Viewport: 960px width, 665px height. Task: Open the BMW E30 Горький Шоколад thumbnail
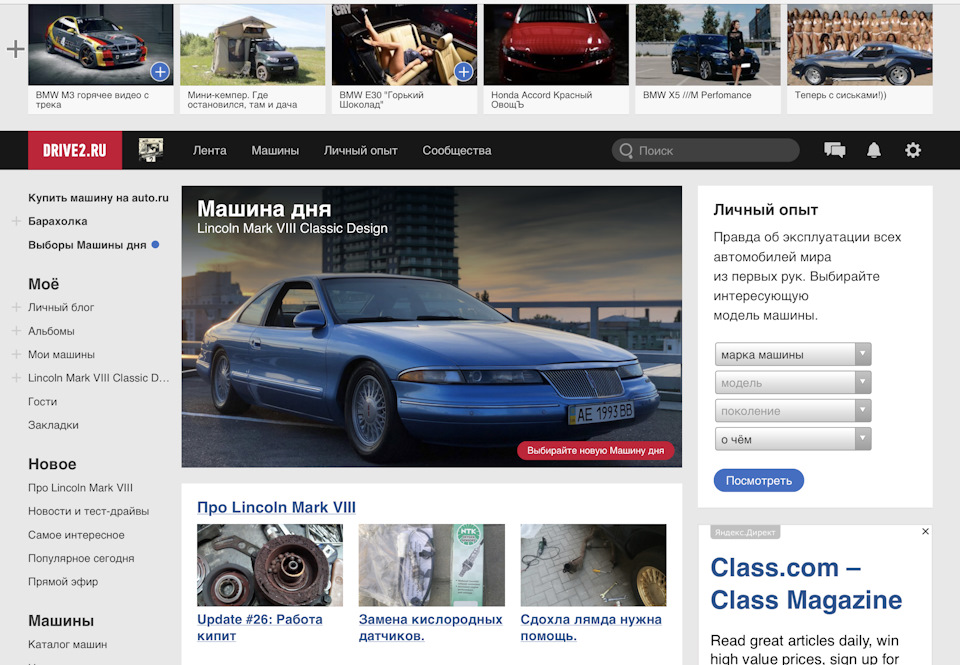pyautogui.click(x=404, y=45)
